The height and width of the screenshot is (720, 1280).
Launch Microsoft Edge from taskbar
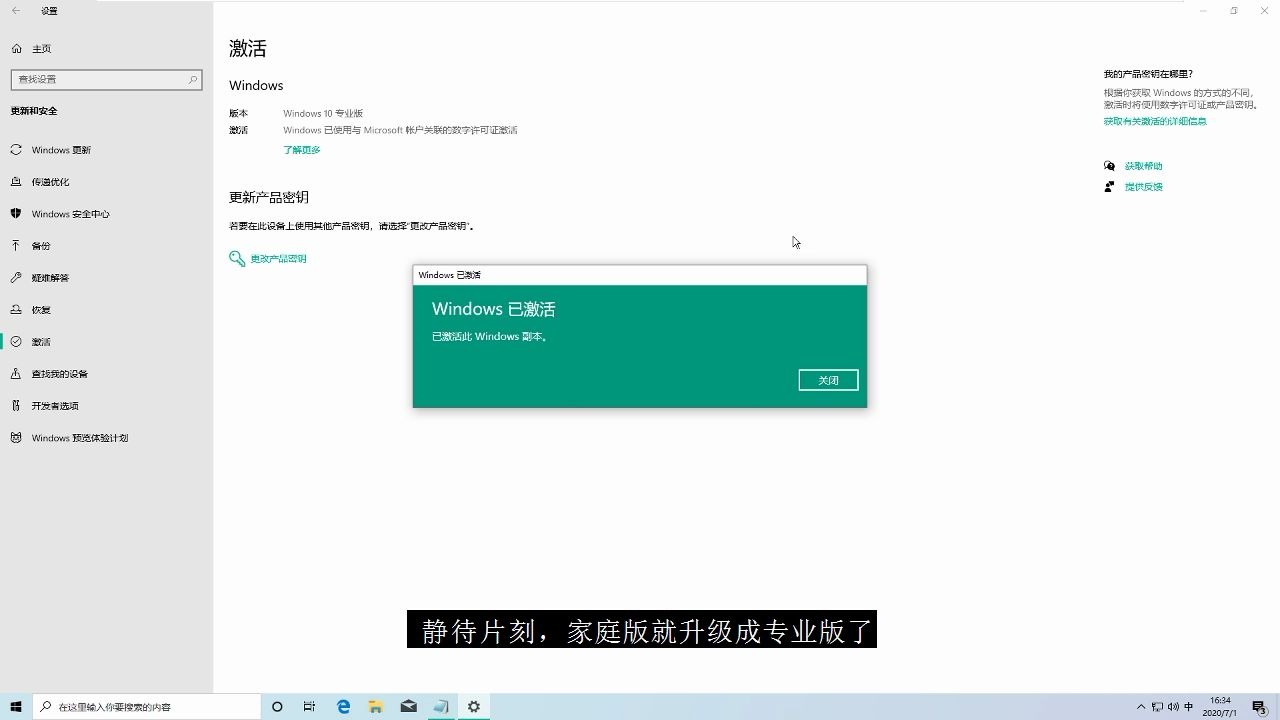343,707
